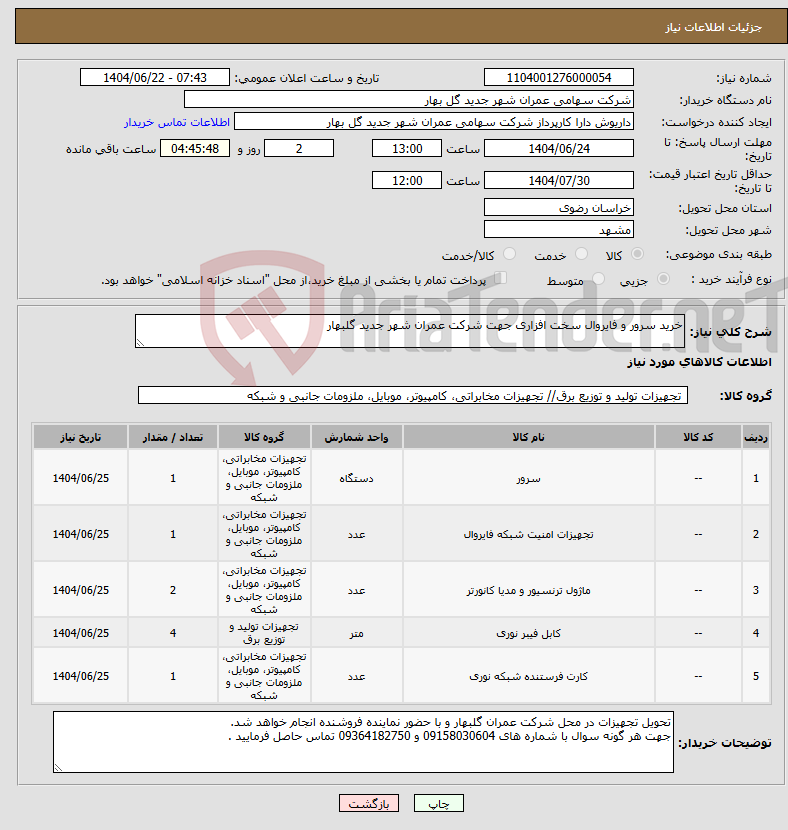Select the کالا/خدمت radio button
The image size is (788, 830).
click(x=510, y=254)
